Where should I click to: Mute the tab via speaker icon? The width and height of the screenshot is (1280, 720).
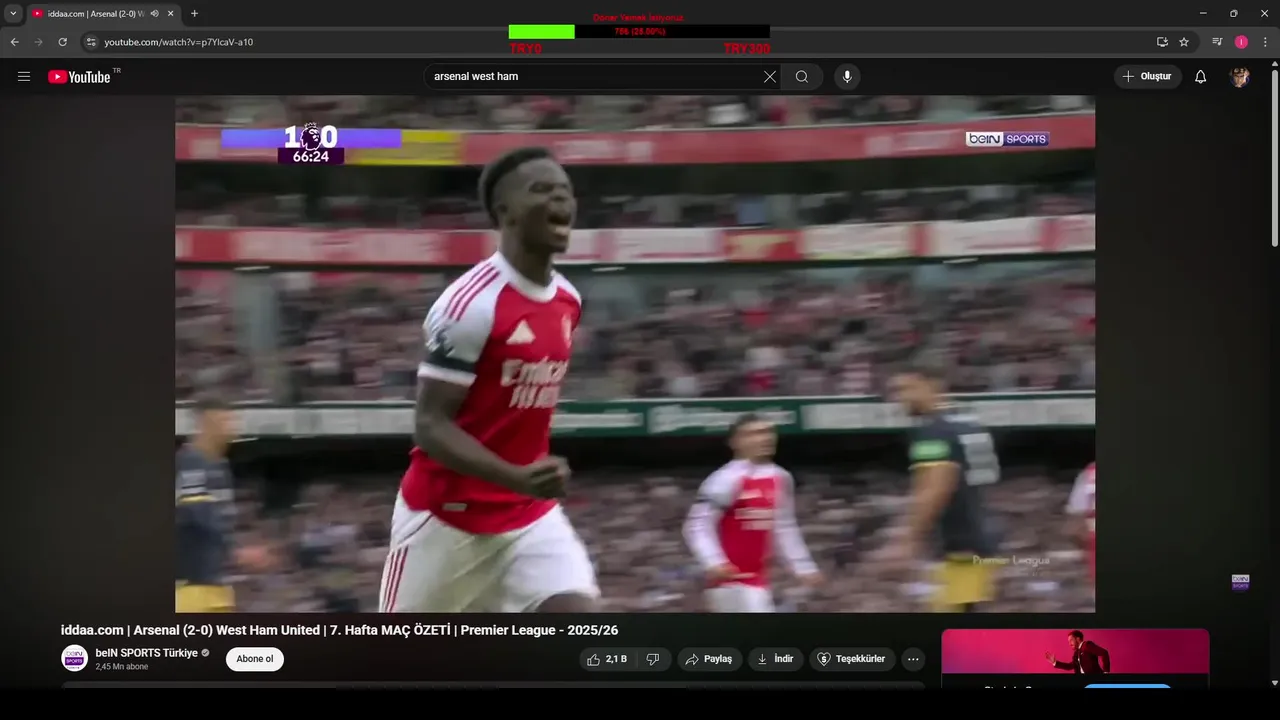(x=155, y=14)
